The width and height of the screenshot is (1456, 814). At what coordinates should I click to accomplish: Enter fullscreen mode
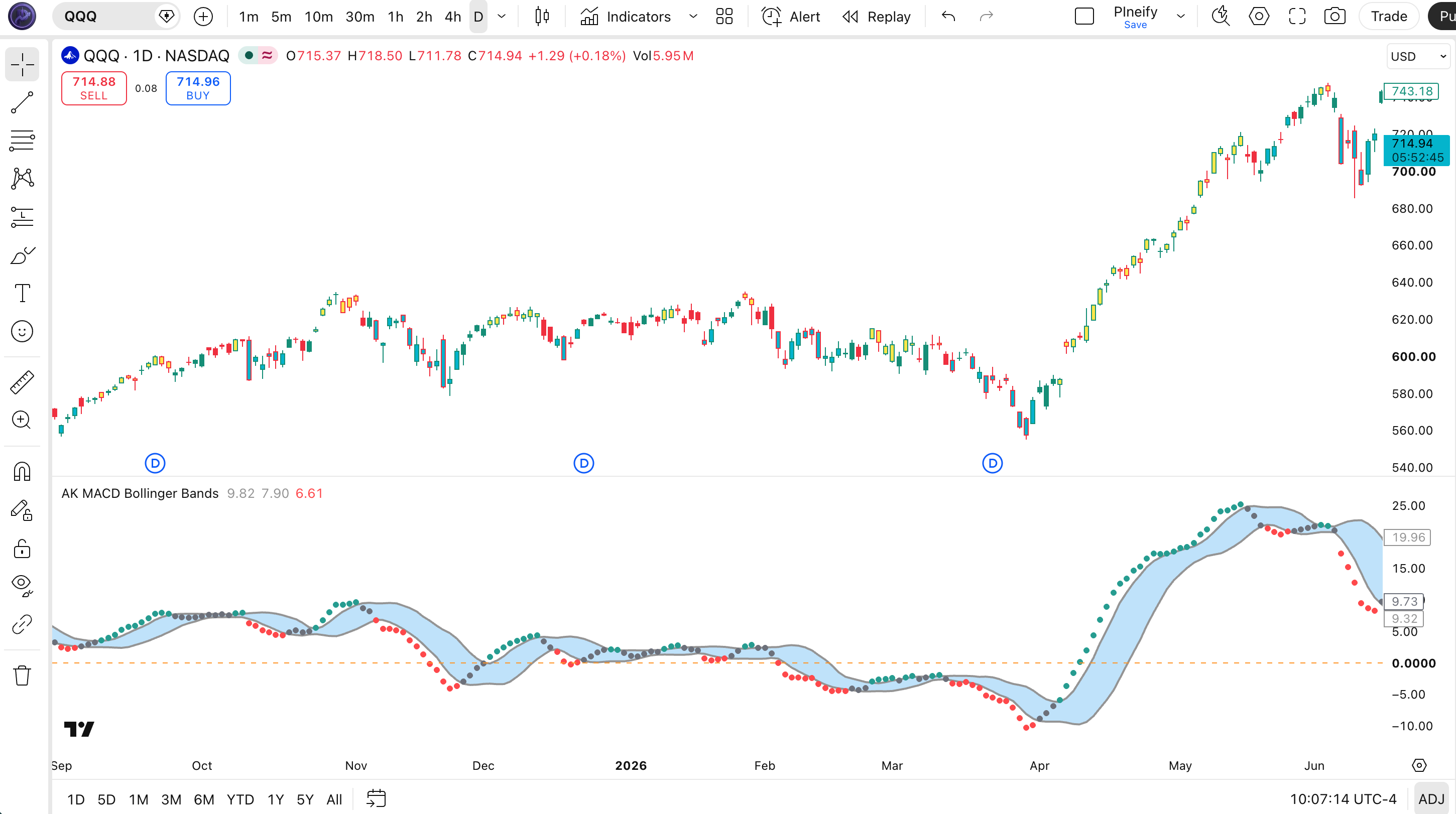[x=1297, y=17]
